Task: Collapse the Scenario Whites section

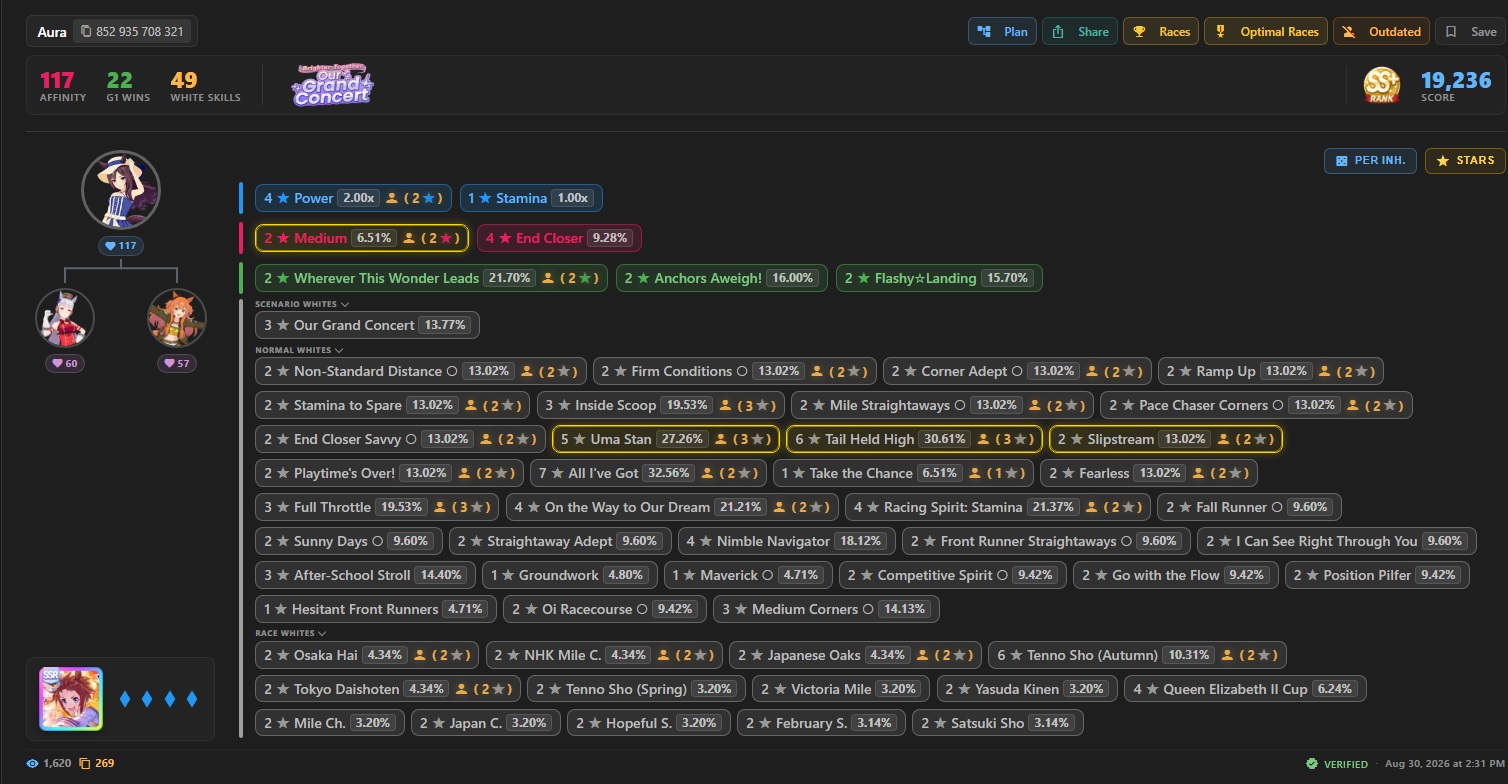Action: [302, 304]
